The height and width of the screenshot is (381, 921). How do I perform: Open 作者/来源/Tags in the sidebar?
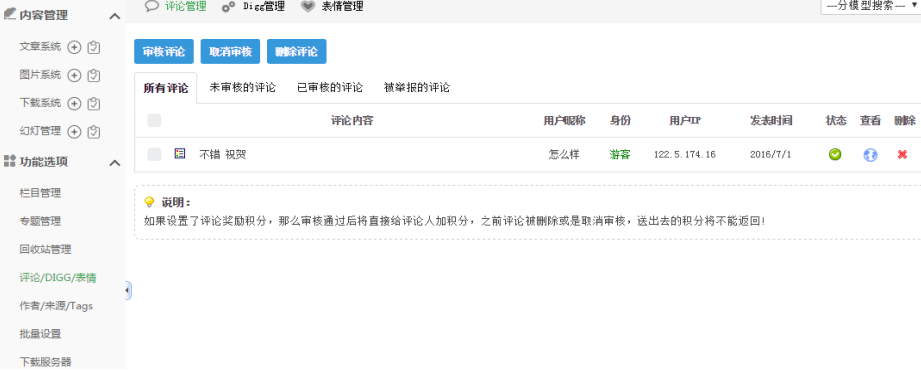coord(56,306)
